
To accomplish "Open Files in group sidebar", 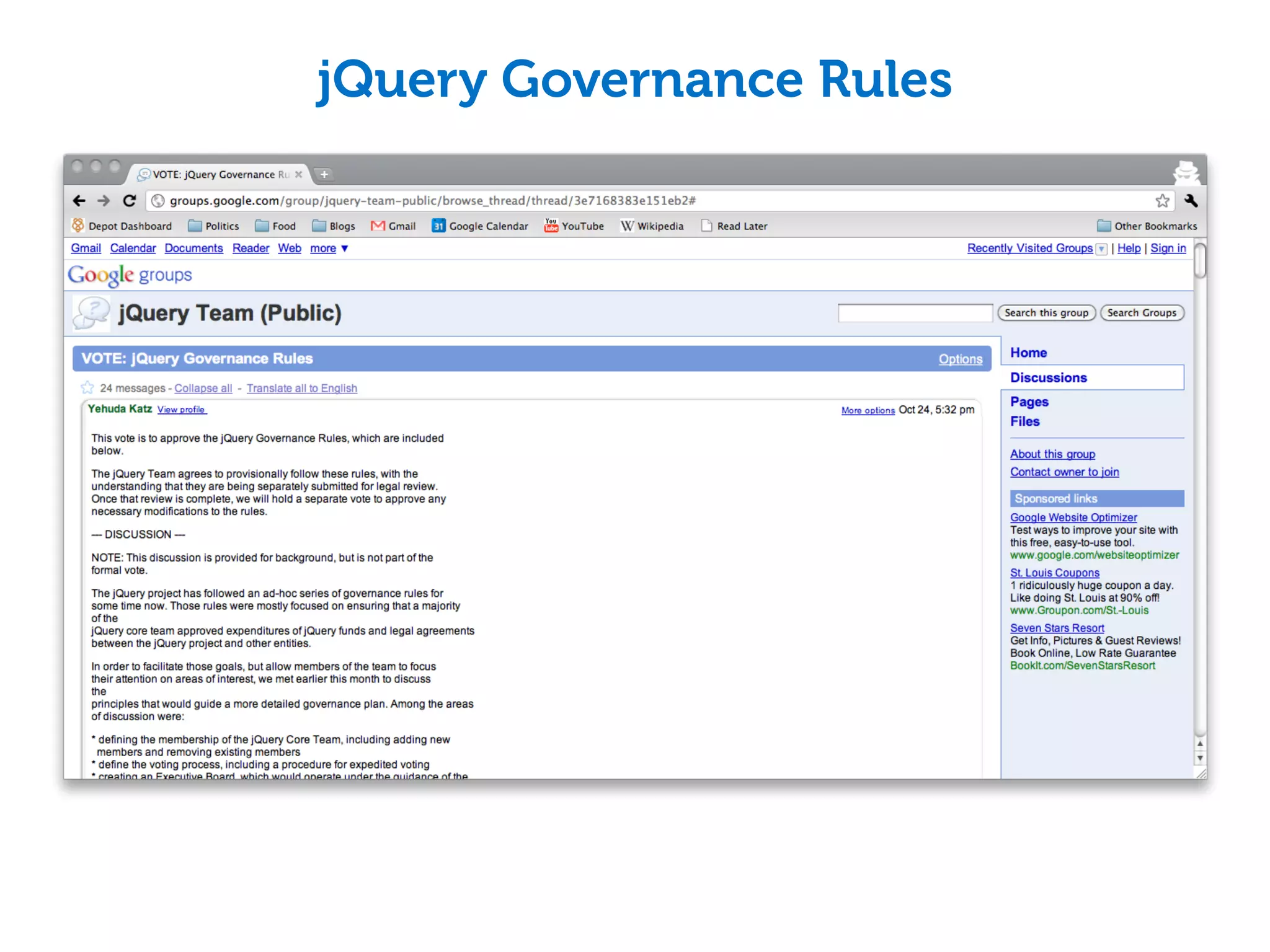I will [1024, 421].
